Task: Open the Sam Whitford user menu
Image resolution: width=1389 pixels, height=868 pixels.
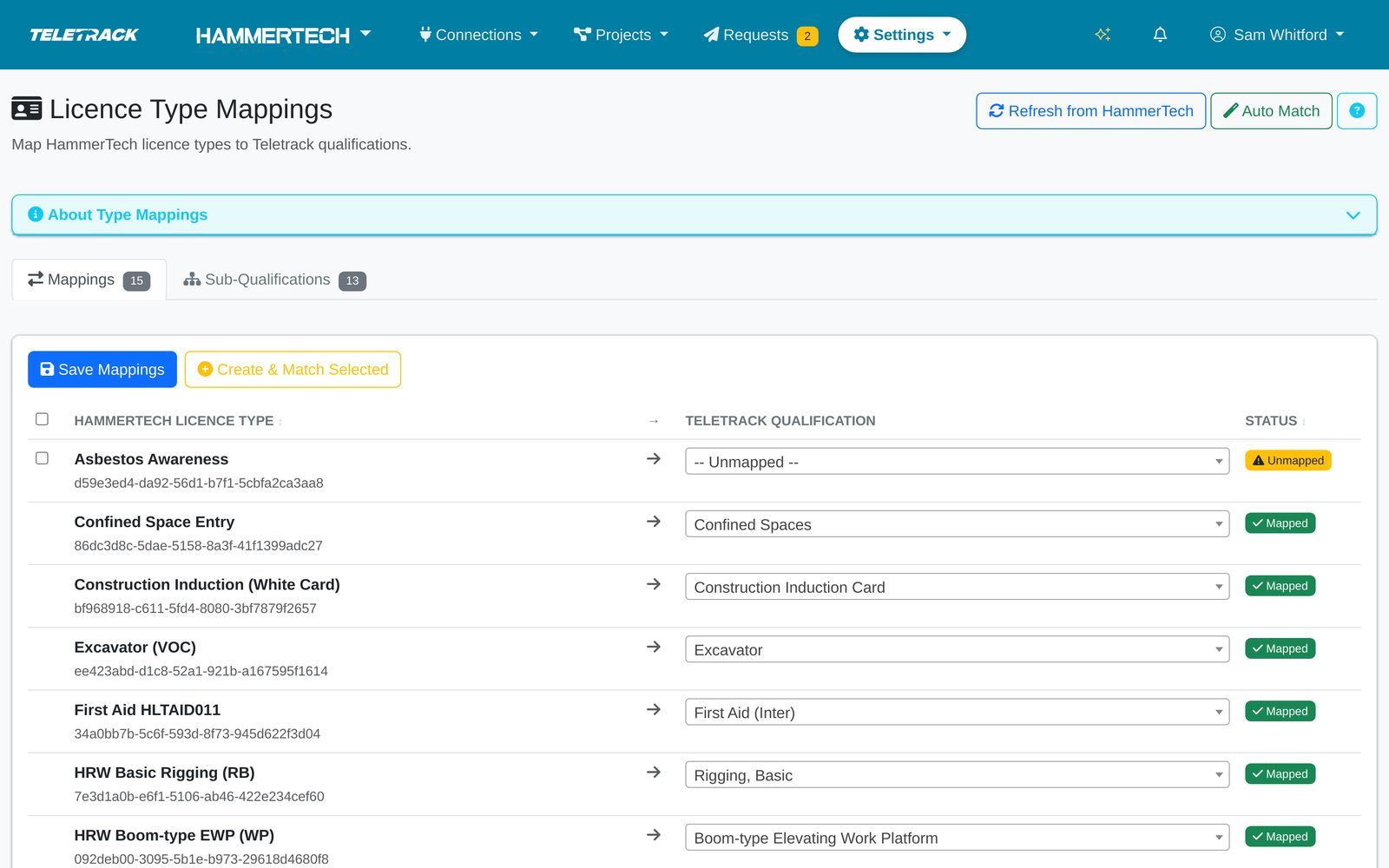Action: pyautogui.click(x=1276, y=35)
